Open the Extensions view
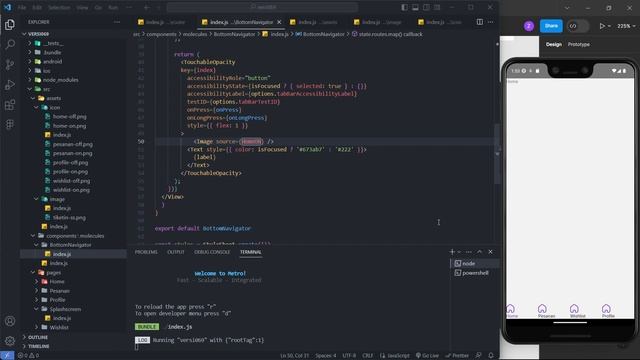640x360 pixels. point(10,104)
